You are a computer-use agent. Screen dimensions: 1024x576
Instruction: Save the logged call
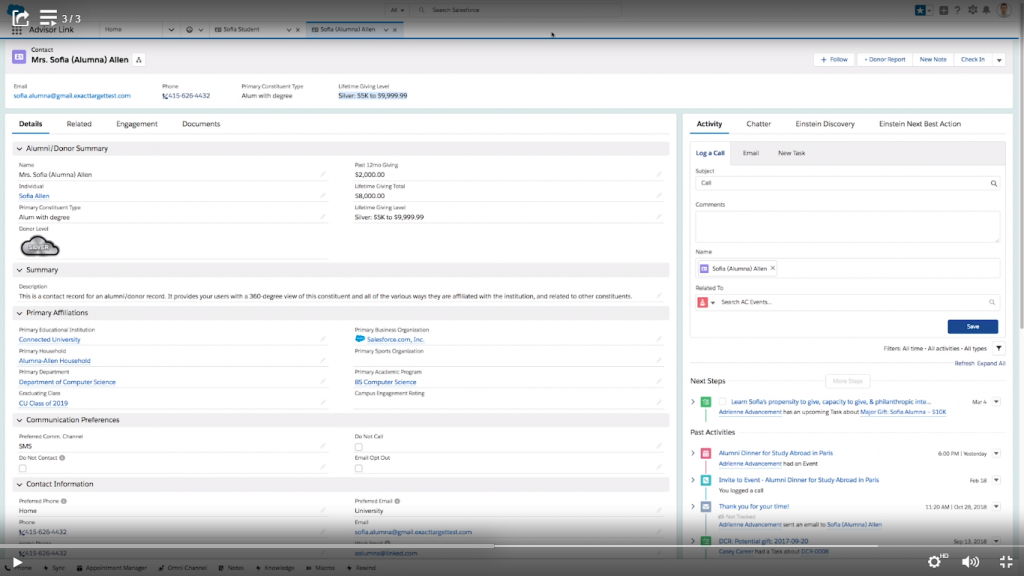(x=972, y=327)
